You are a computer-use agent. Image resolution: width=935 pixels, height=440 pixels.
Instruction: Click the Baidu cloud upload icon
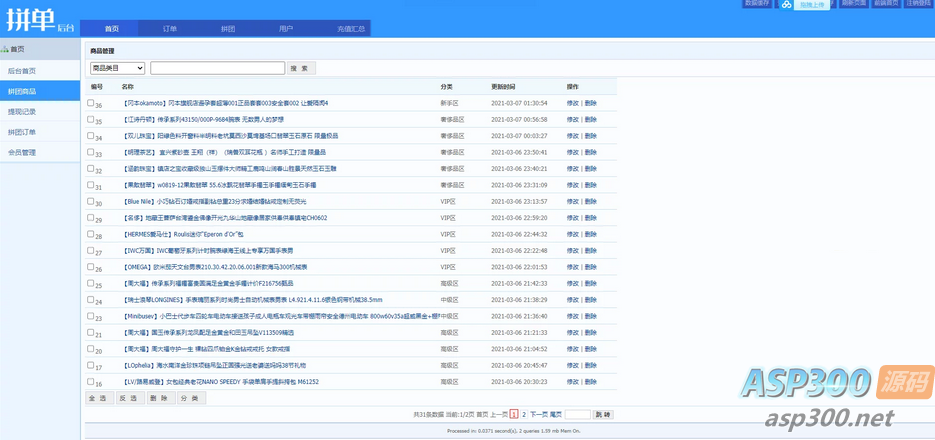coord(787,5)
